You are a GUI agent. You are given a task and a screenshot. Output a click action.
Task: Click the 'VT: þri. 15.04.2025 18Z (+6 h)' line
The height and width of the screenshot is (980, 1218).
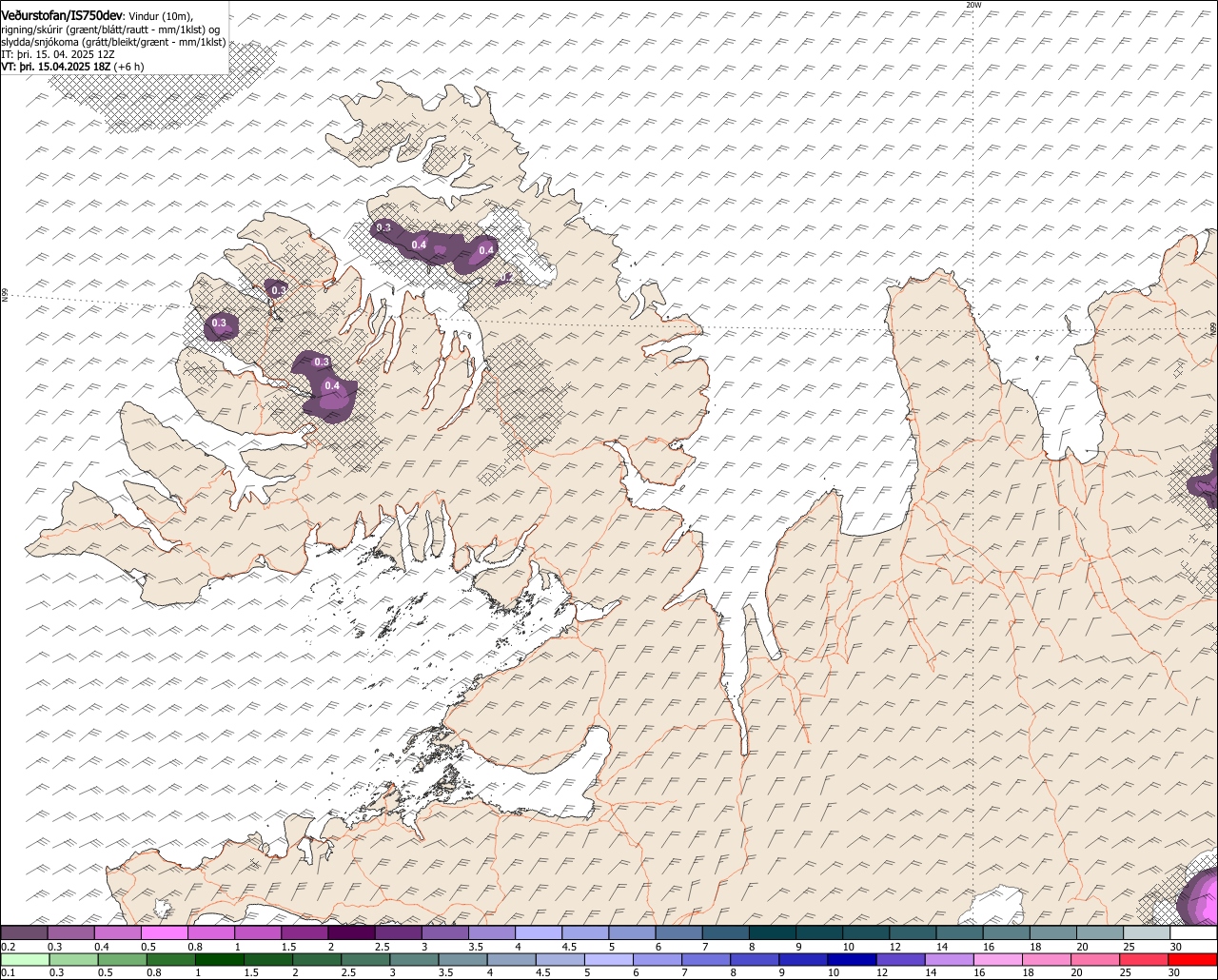[x=73, y=67]
